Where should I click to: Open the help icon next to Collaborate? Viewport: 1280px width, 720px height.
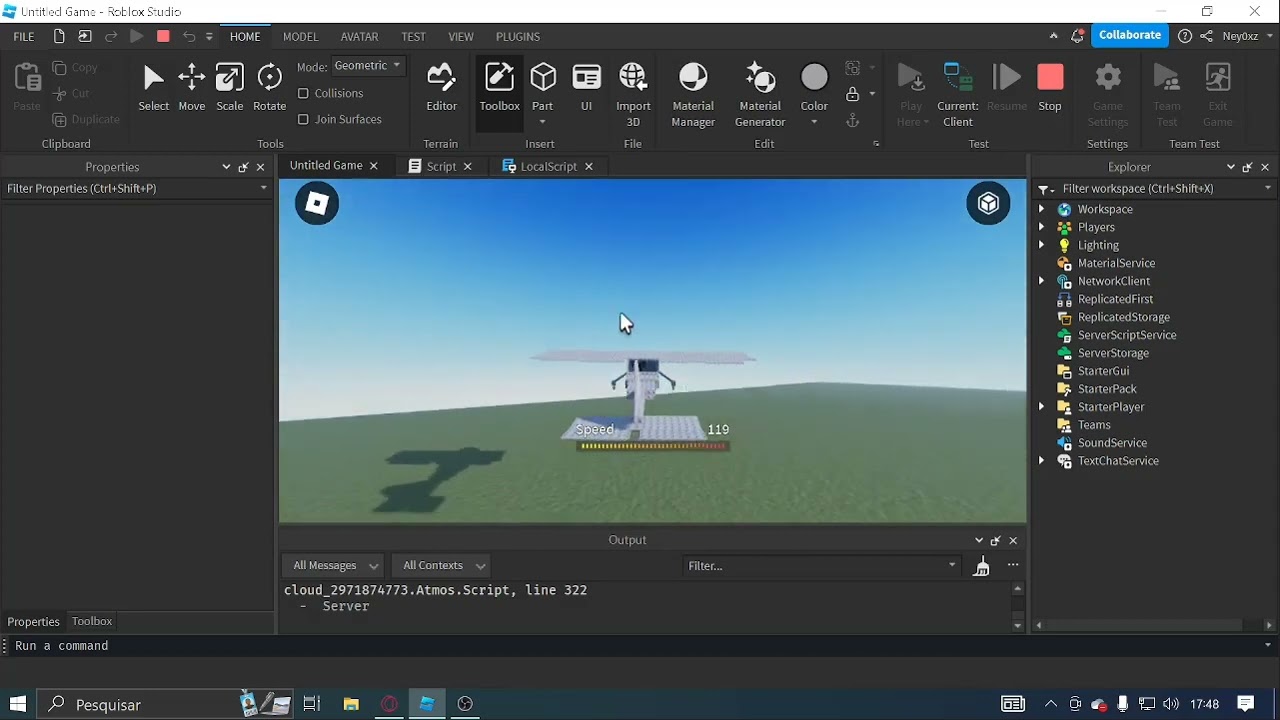coord(1185,36)
